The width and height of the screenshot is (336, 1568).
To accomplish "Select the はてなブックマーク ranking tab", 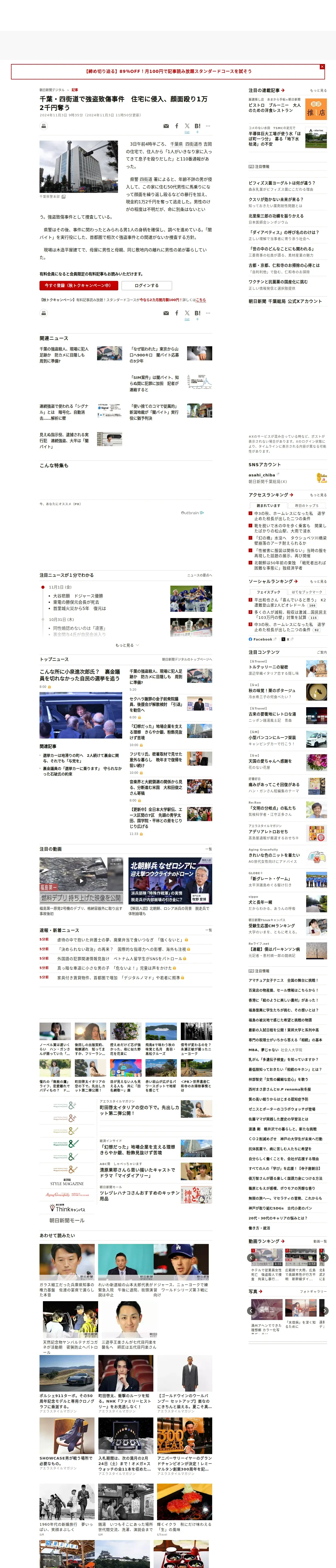I will coord(307,592).
